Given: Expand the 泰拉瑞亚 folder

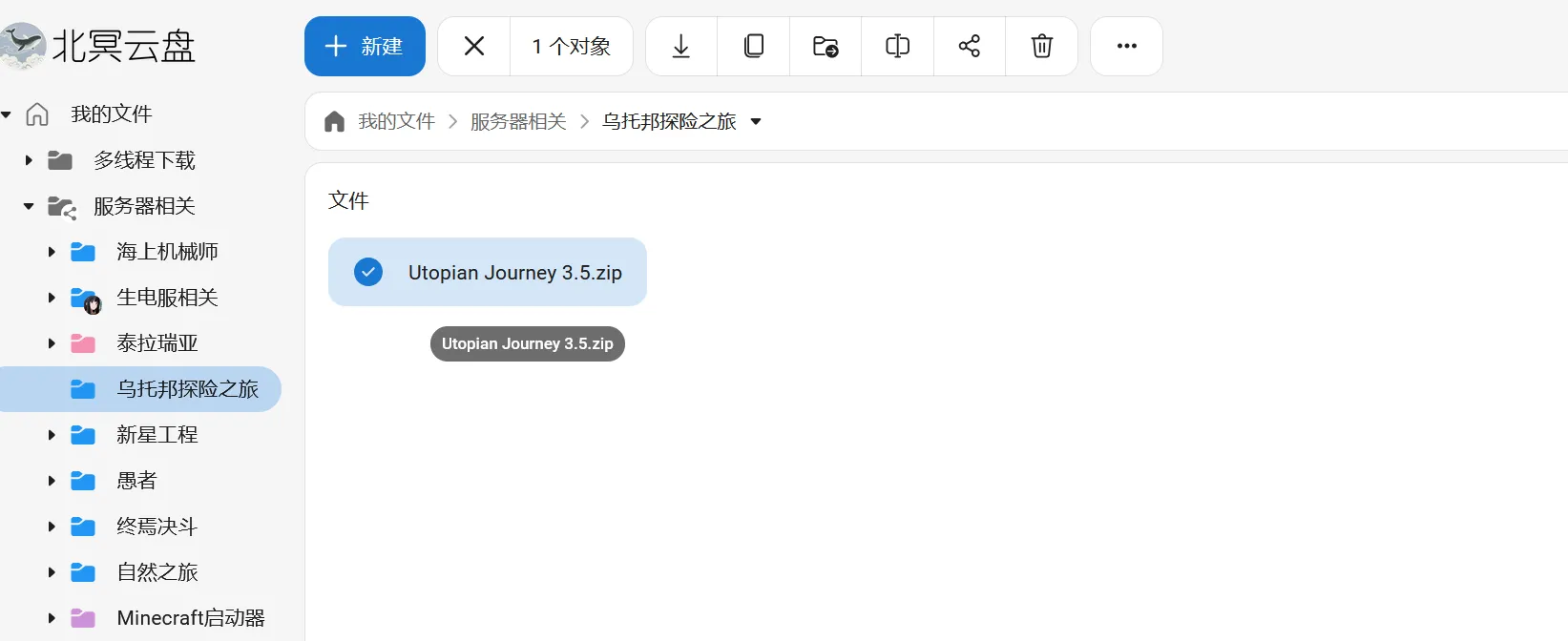Looking at the screenshot, I should 52,343.
